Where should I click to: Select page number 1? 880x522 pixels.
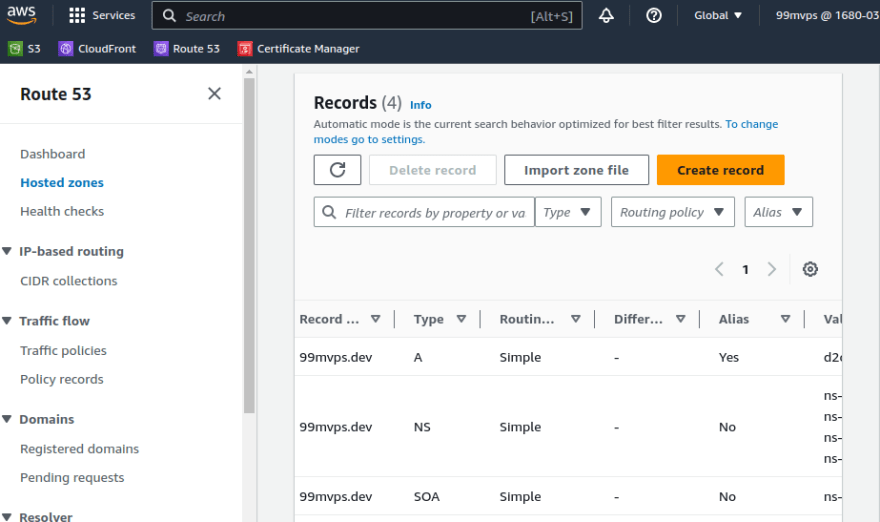(x=745, y=269)
